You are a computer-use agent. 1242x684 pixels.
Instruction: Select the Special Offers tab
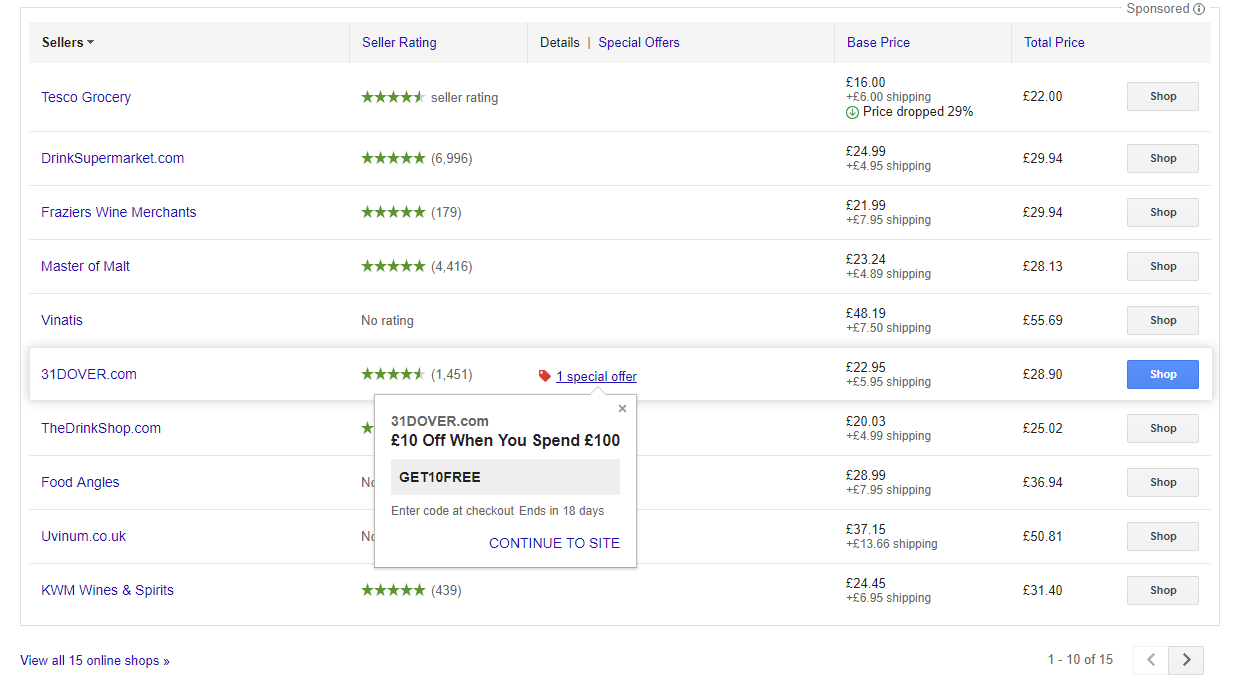[x=639, y=42]
